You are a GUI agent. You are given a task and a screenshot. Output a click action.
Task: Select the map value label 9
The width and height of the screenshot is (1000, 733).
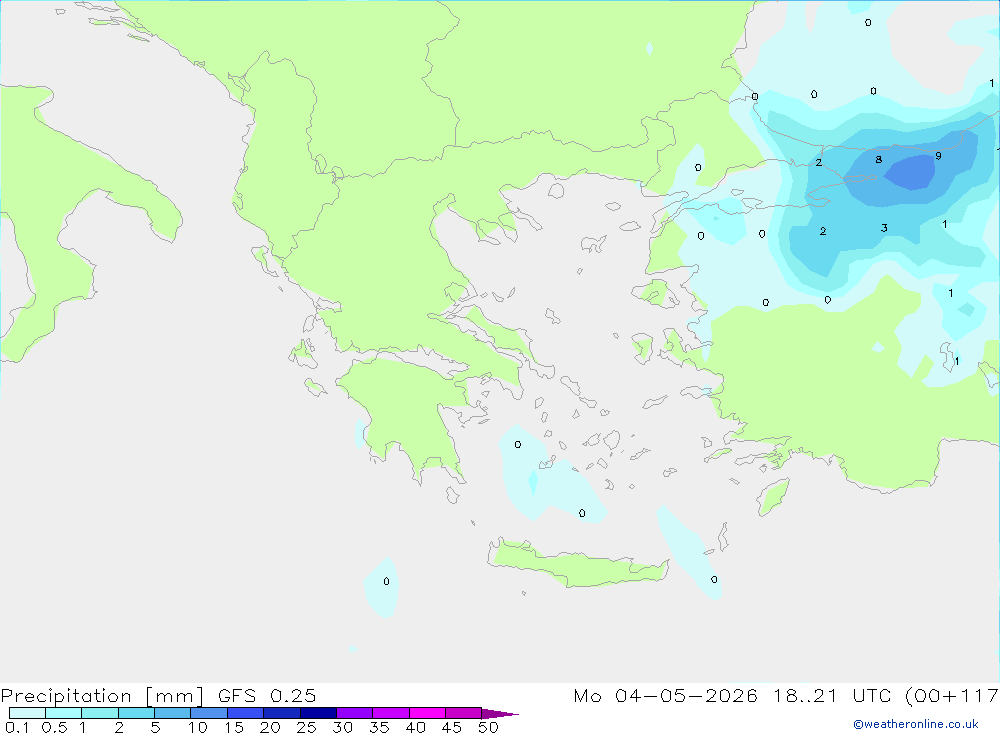(x=938, y=156)
